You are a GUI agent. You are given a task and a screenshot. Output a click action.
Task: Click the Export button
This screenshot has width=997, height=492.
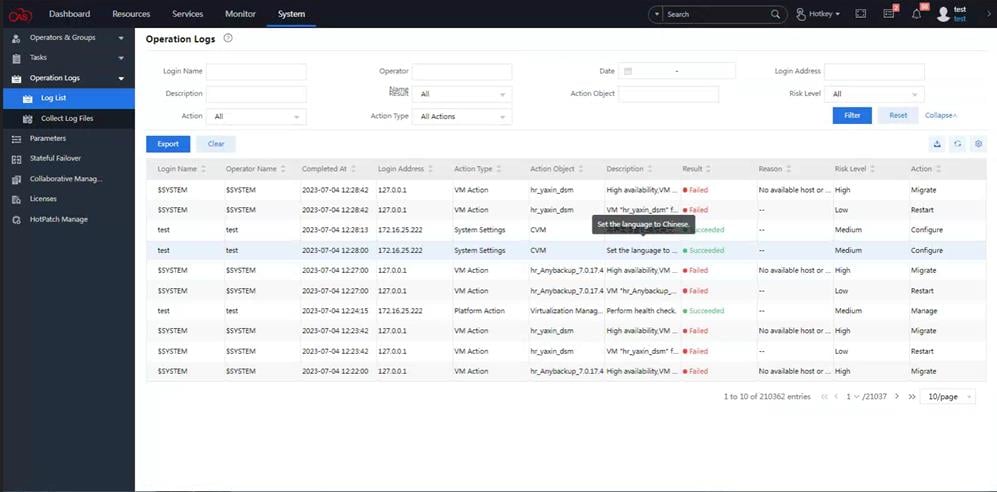click(x=168, y=144)
